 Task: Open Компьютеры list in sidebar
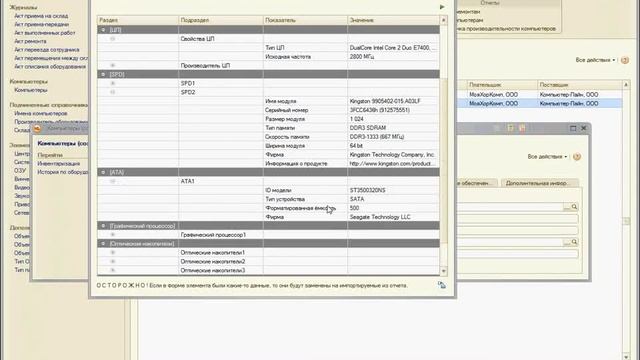[x=31, y=90]
